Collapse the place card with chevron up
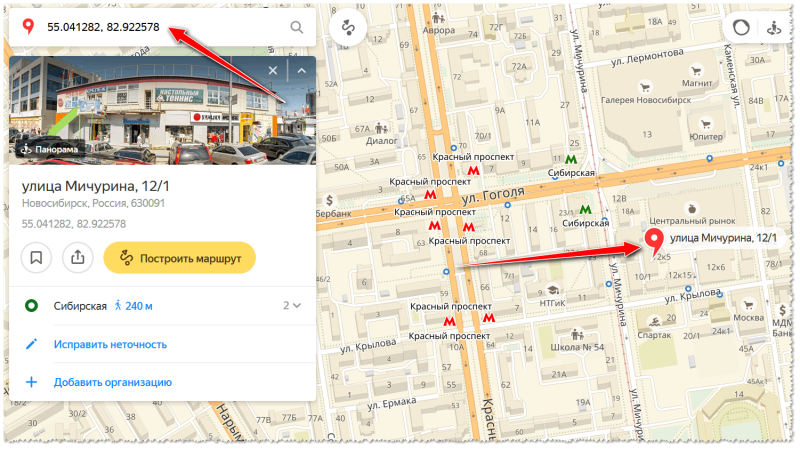 [x=302, y=70]
